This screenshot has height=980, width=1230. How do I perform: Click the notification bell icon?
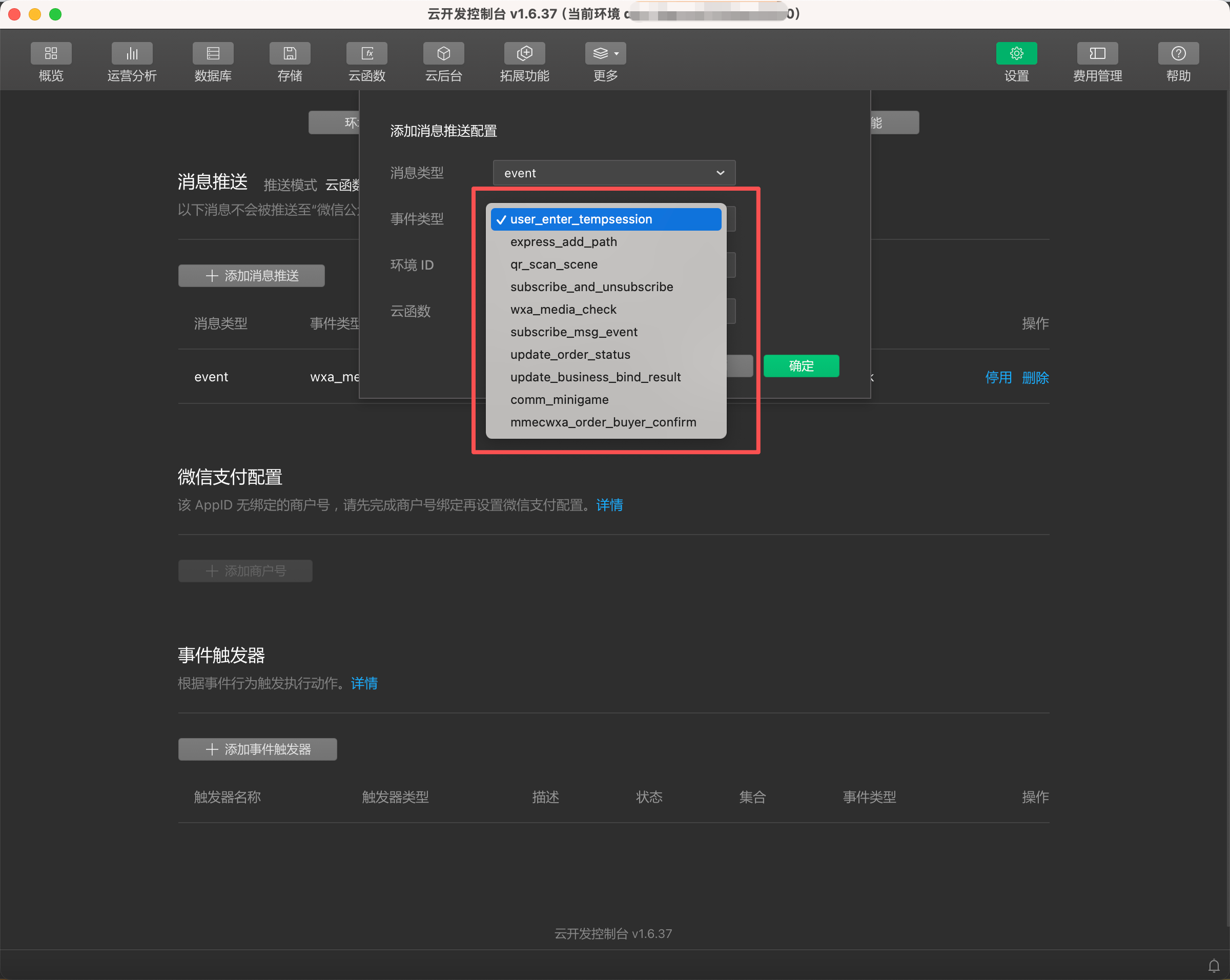(x=1214, y=966)
